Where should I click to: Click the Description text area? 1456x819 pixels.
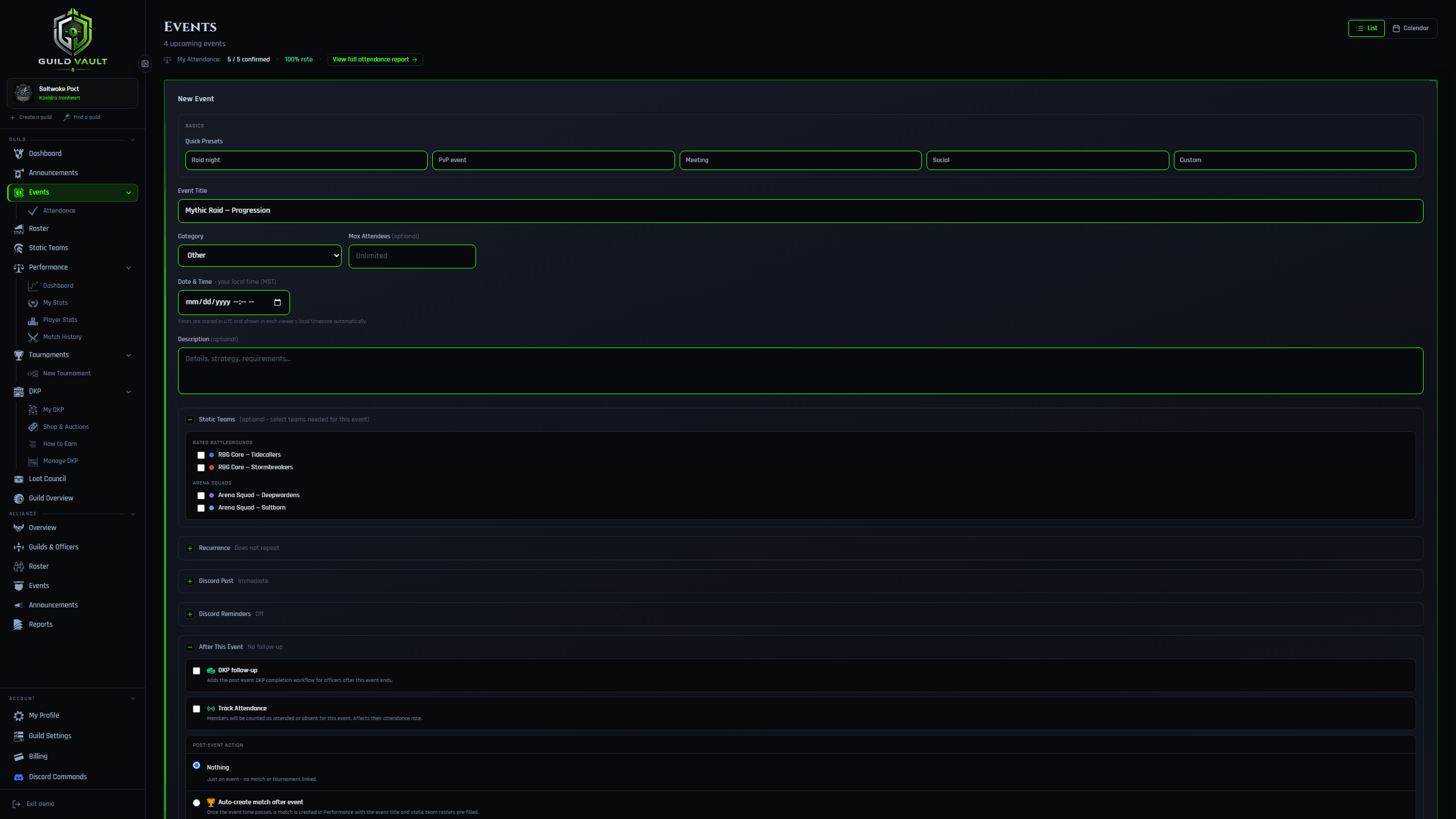coord(800,371)
